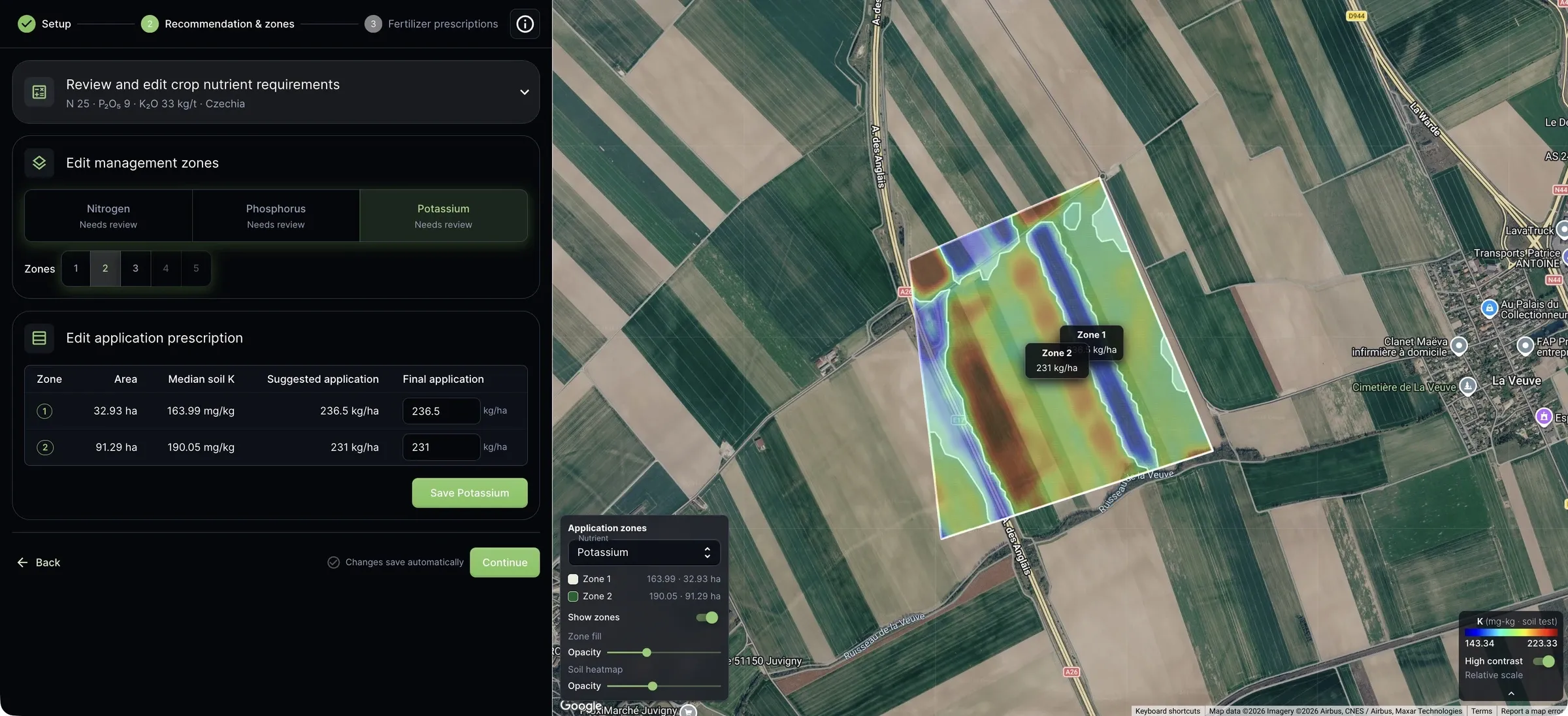
Task: Toggle Zone 2 legend checkbox
Action: (x=573, y=596)
